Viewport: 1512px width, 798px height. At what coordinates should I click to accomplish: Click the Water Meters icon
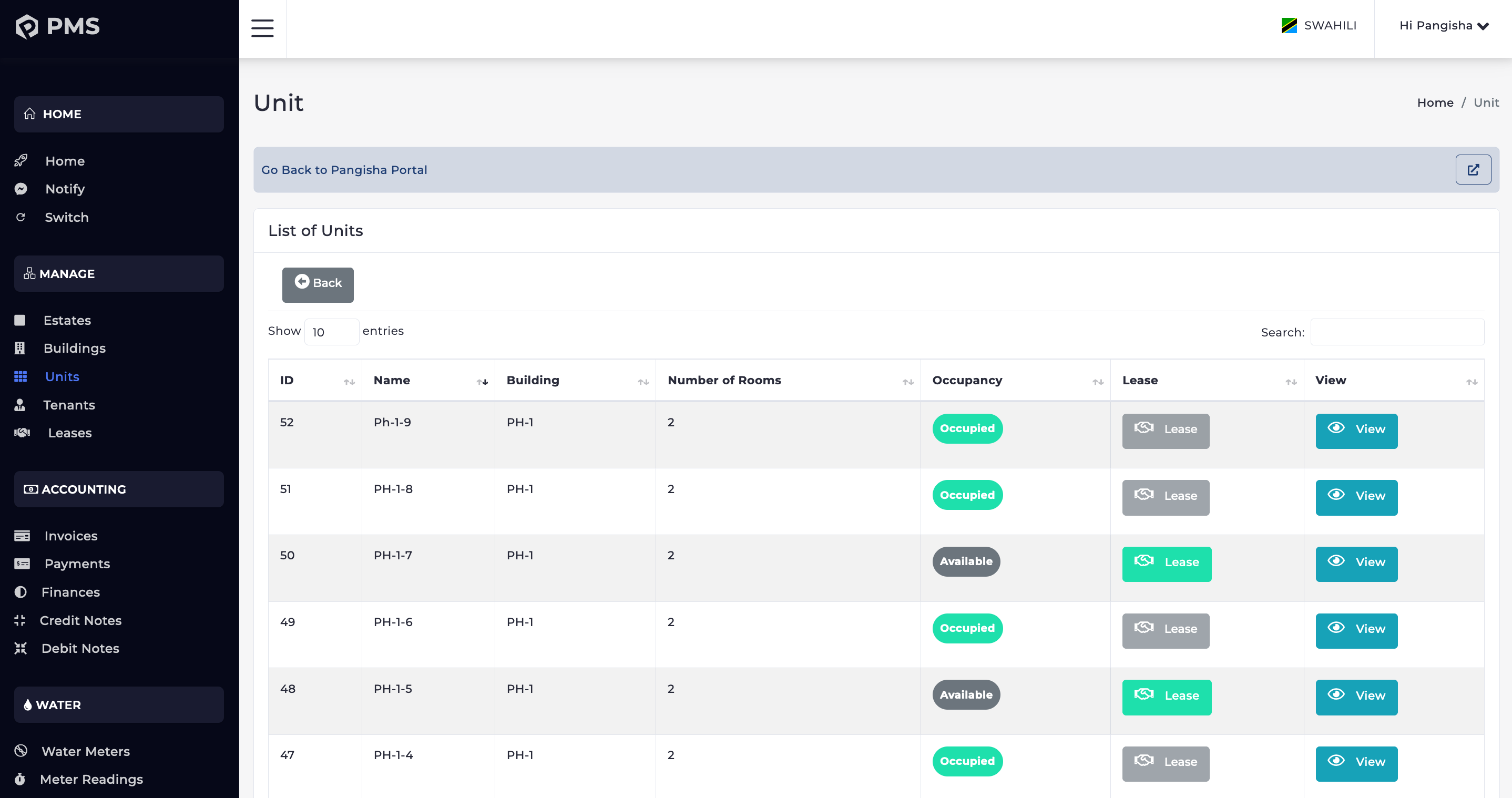[x=21, y=751]
